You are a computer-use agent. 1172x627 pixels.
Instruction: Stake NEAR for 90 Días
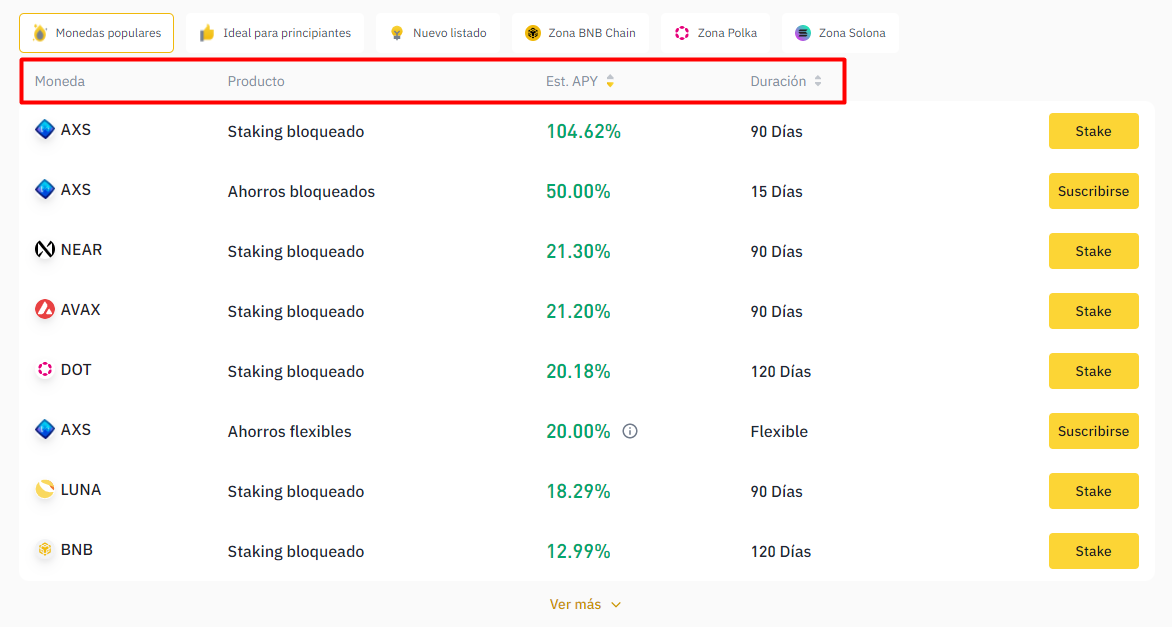pyautogui.click(x=1094, y=251)
